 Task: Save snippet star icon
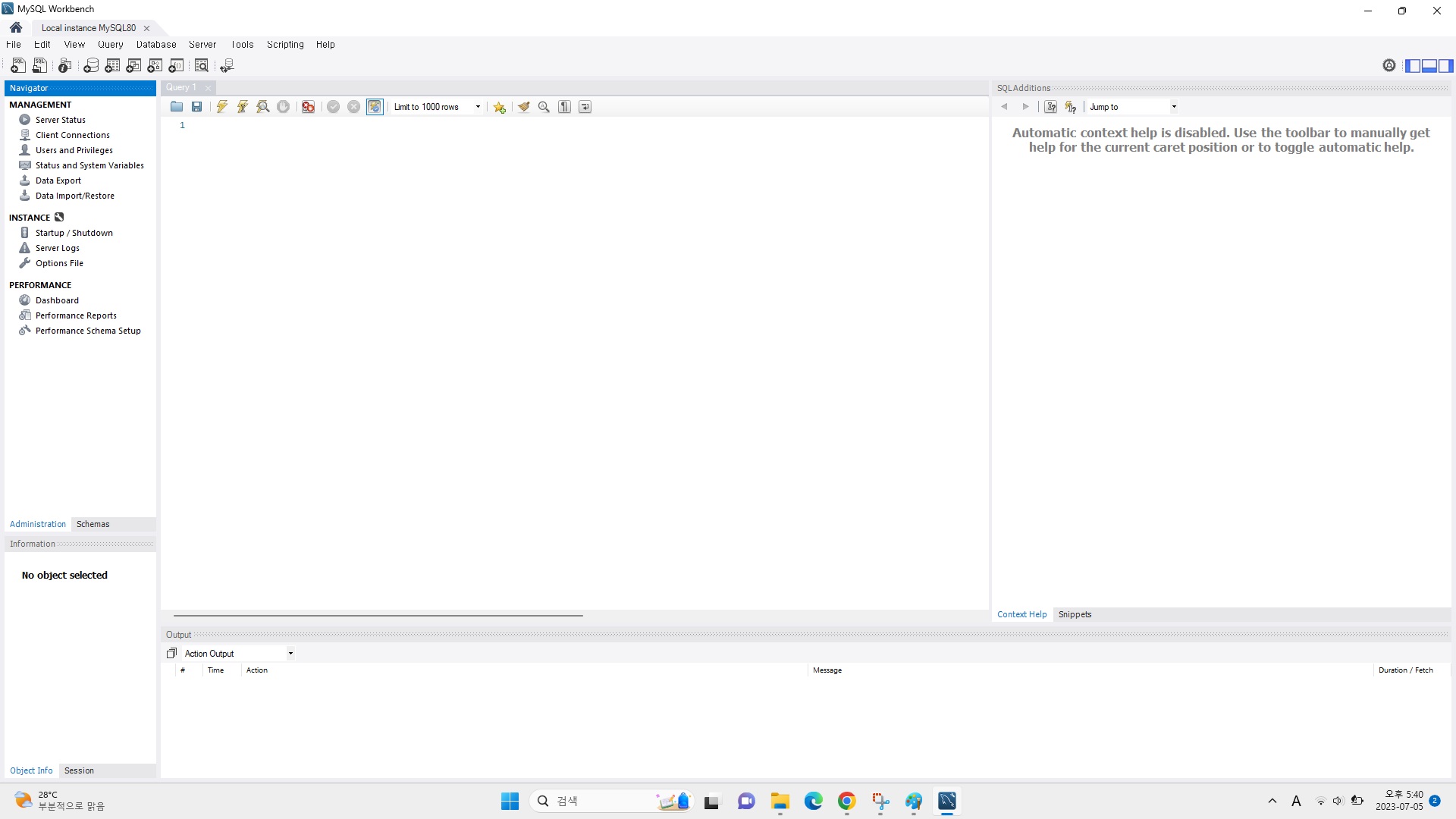point(499,107)
